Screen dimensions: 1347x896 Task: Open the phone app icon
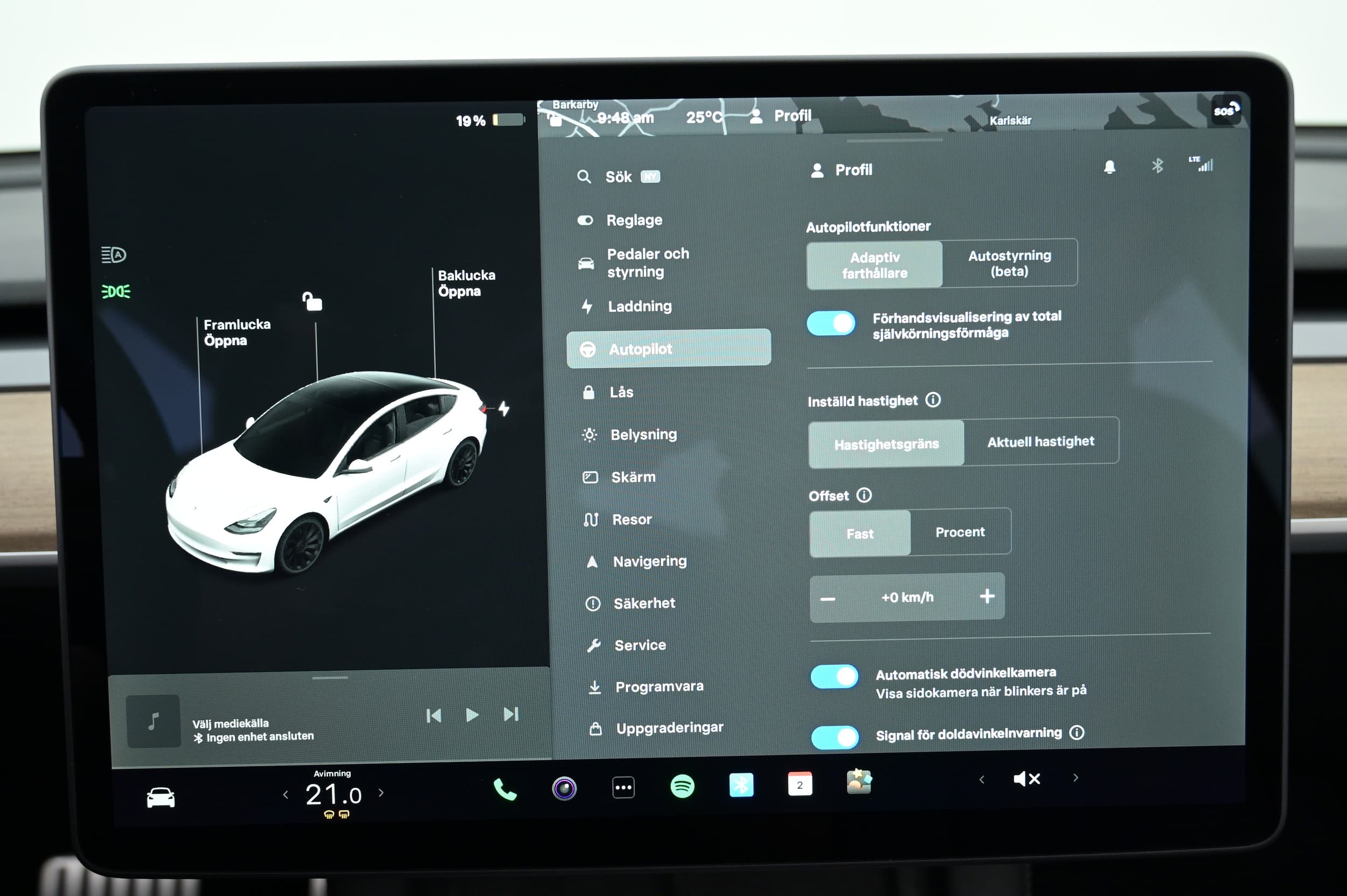pos(505,789)
